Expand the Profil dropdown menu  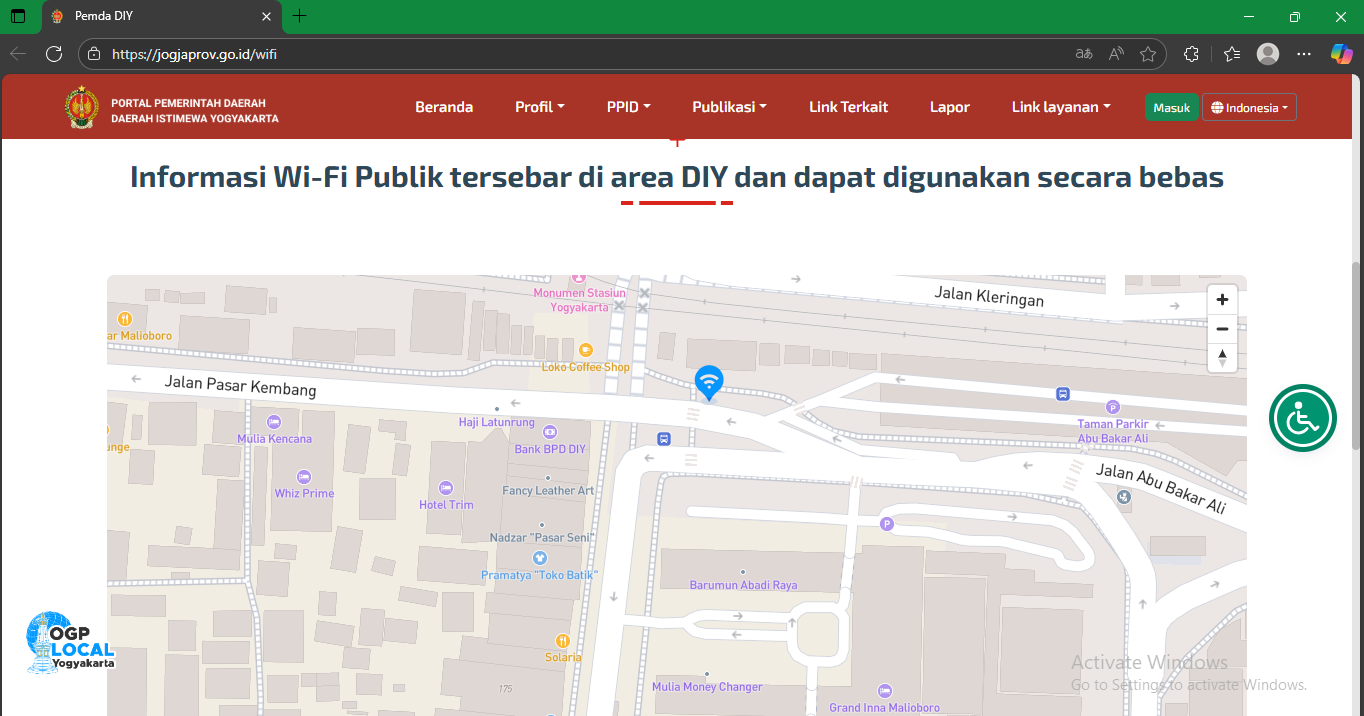coord(539,107)
